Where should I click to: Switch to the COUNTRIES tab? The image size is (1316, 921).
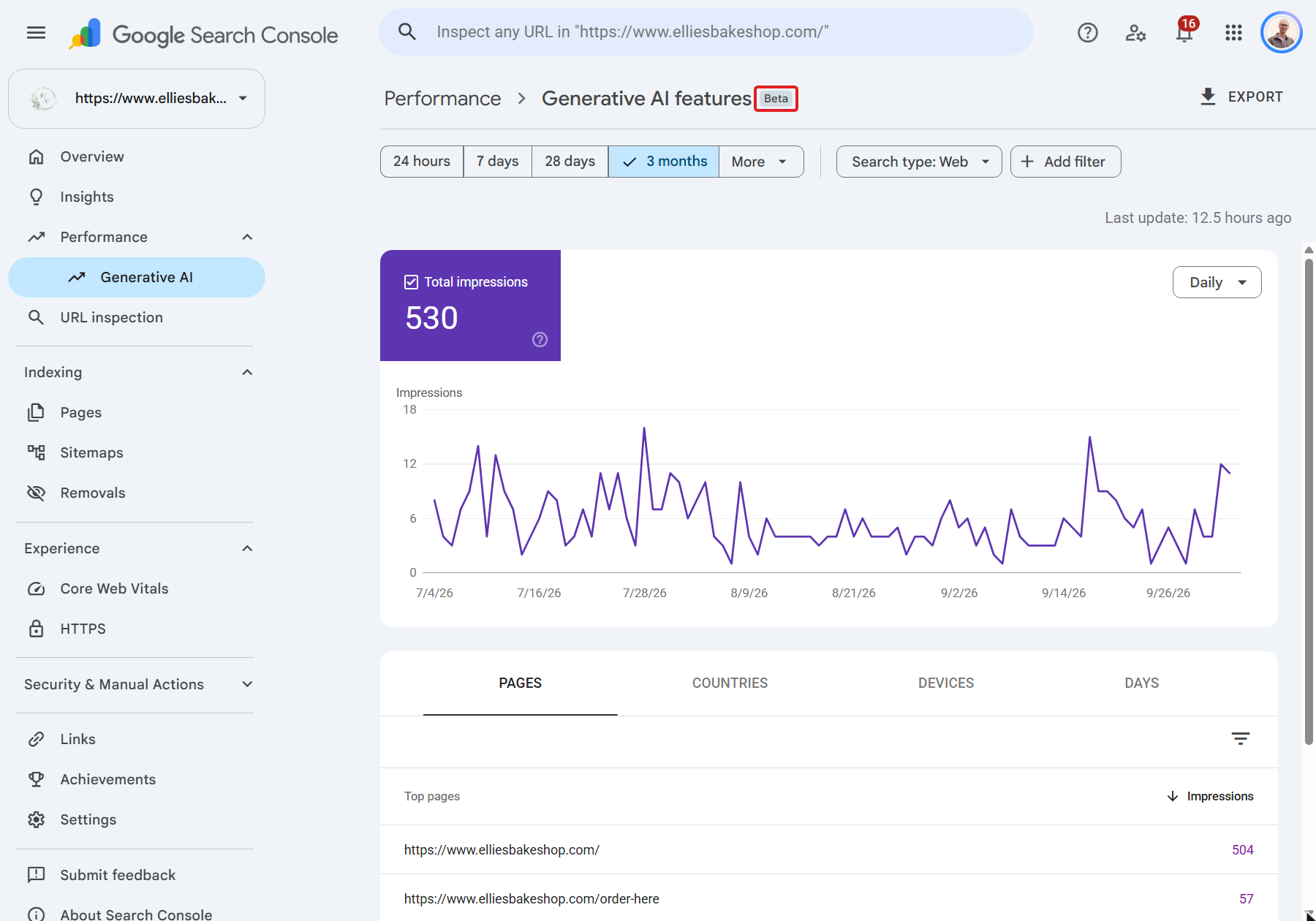pos(730,683)
